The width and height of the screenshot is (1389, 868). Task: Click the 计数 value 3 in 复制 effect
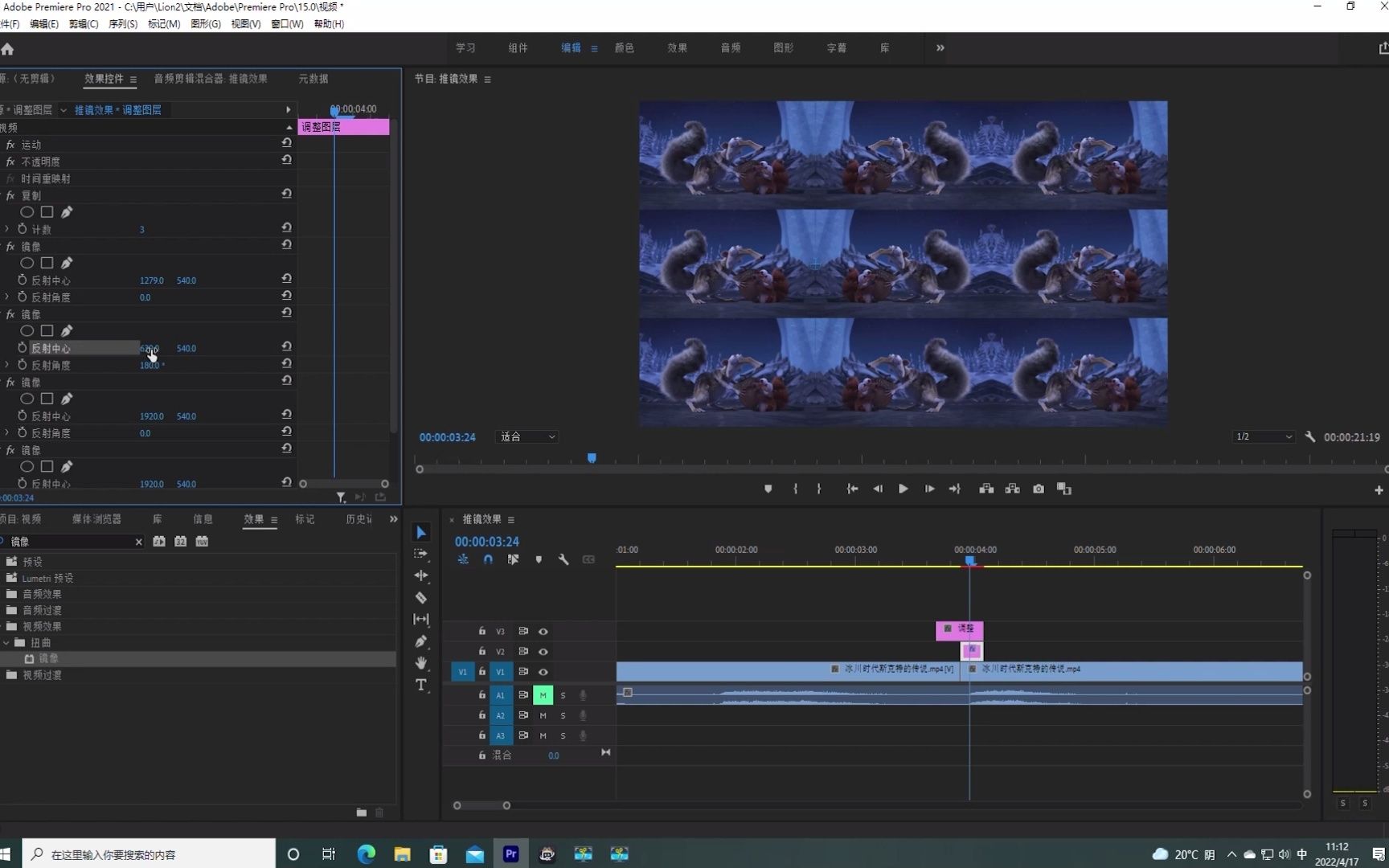tap(142, 230)
